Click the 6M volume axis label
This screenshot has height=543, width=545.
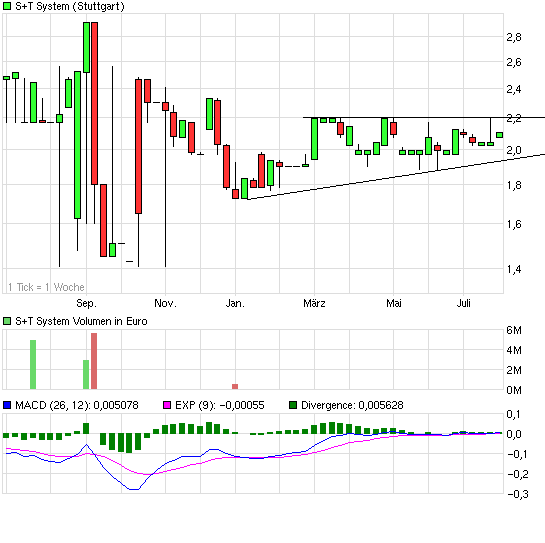(x=514, y=330)
